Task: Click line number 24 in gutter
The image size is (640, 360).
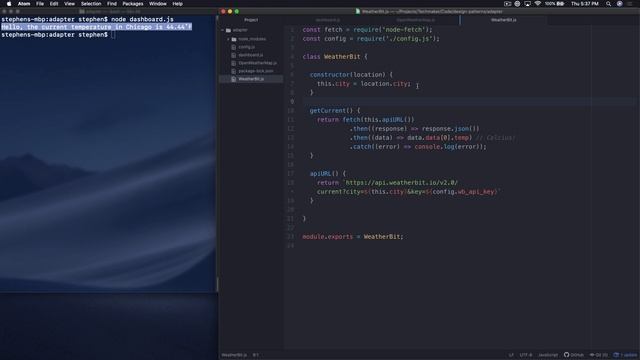Action: (x=291, y=246)
